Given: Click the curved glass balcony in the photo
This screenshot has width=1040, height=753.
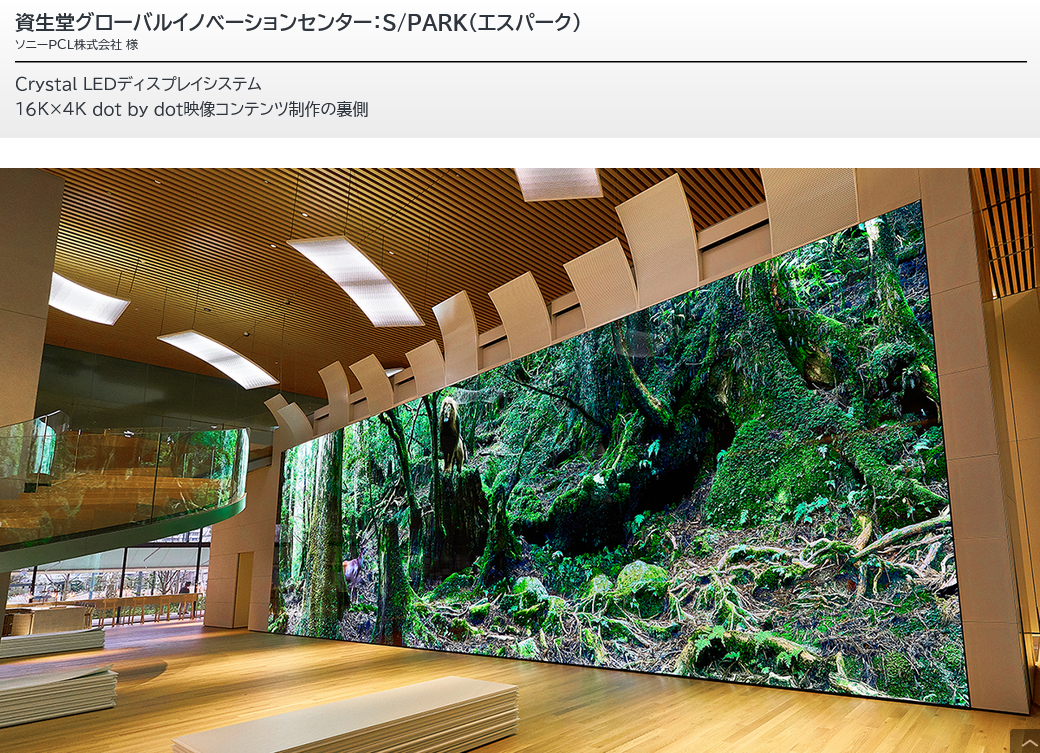Looking at the screenshot, I should coord(120,480).
